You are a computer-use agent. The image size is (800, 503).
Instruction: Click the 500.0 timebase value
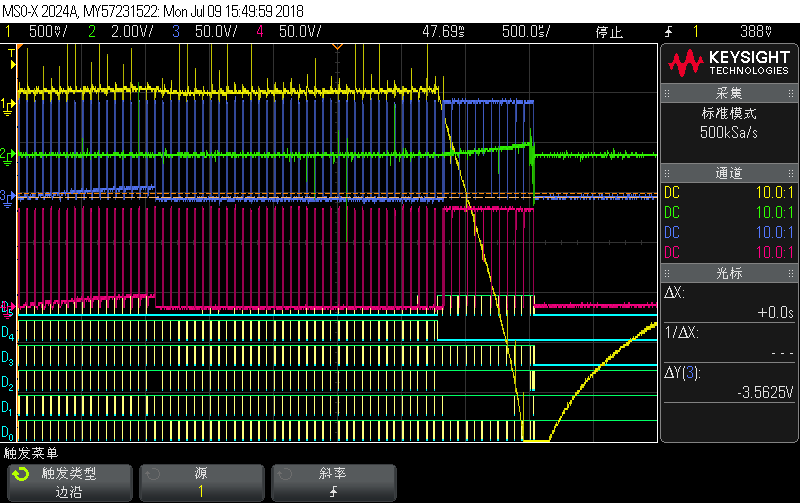tap(526, 32)
